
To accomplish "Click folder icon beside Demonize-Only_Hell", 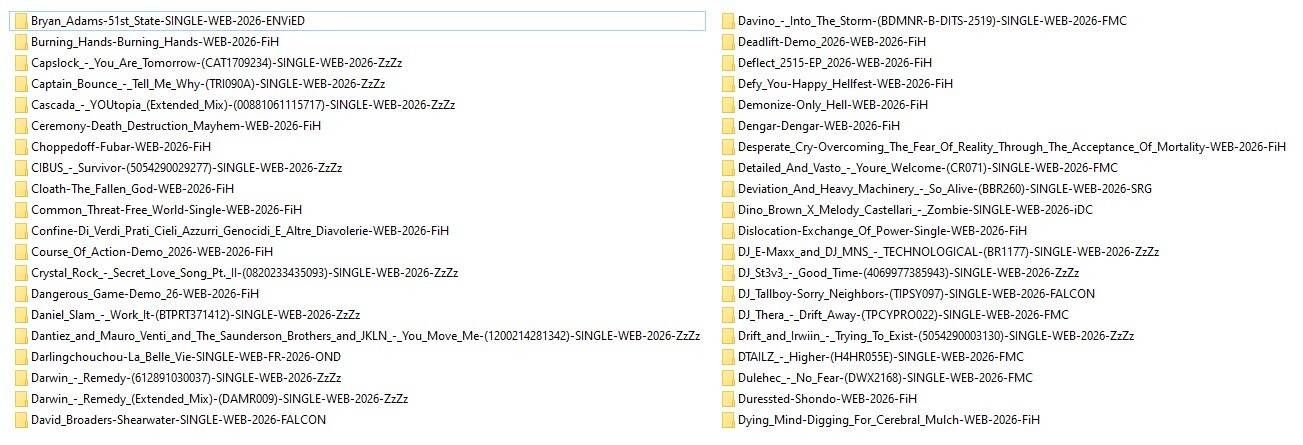I will tap(727, 104).
